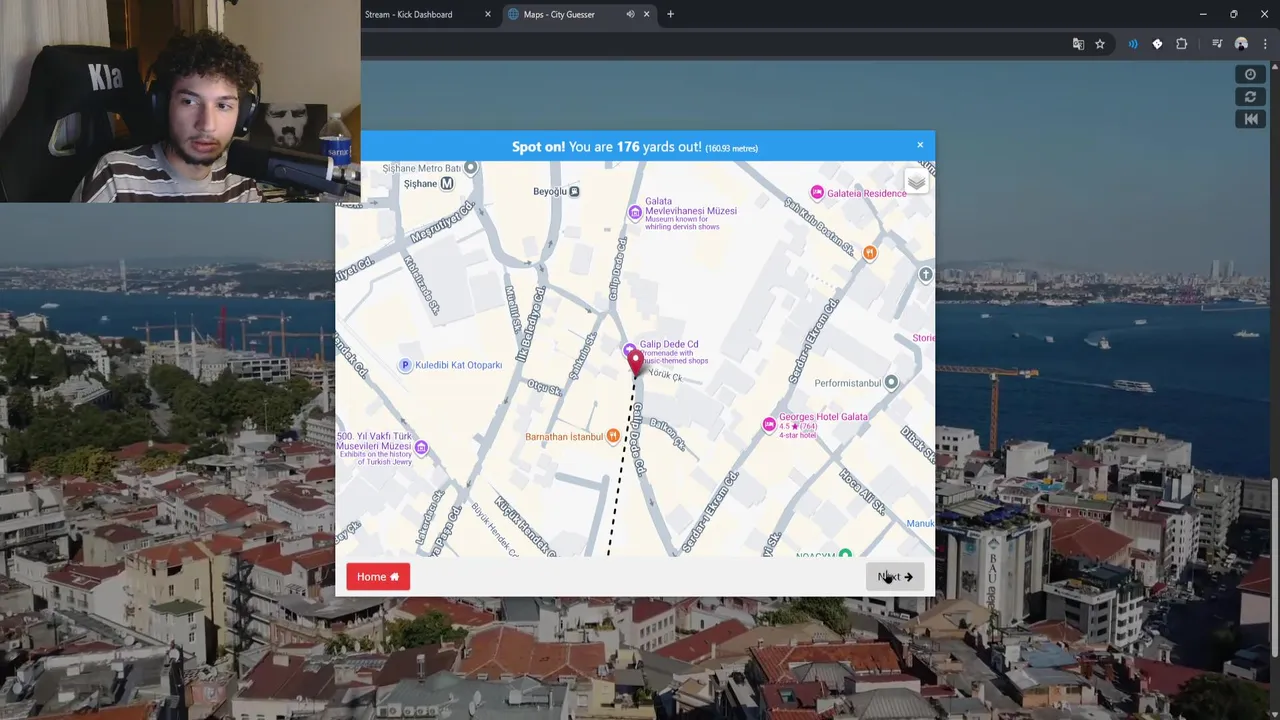This screenshot has height=720, width=1280.
Task: Click the orange restaurant marker near Şah Kulu Bostan Sk.
Action: [x=870, y=253]
